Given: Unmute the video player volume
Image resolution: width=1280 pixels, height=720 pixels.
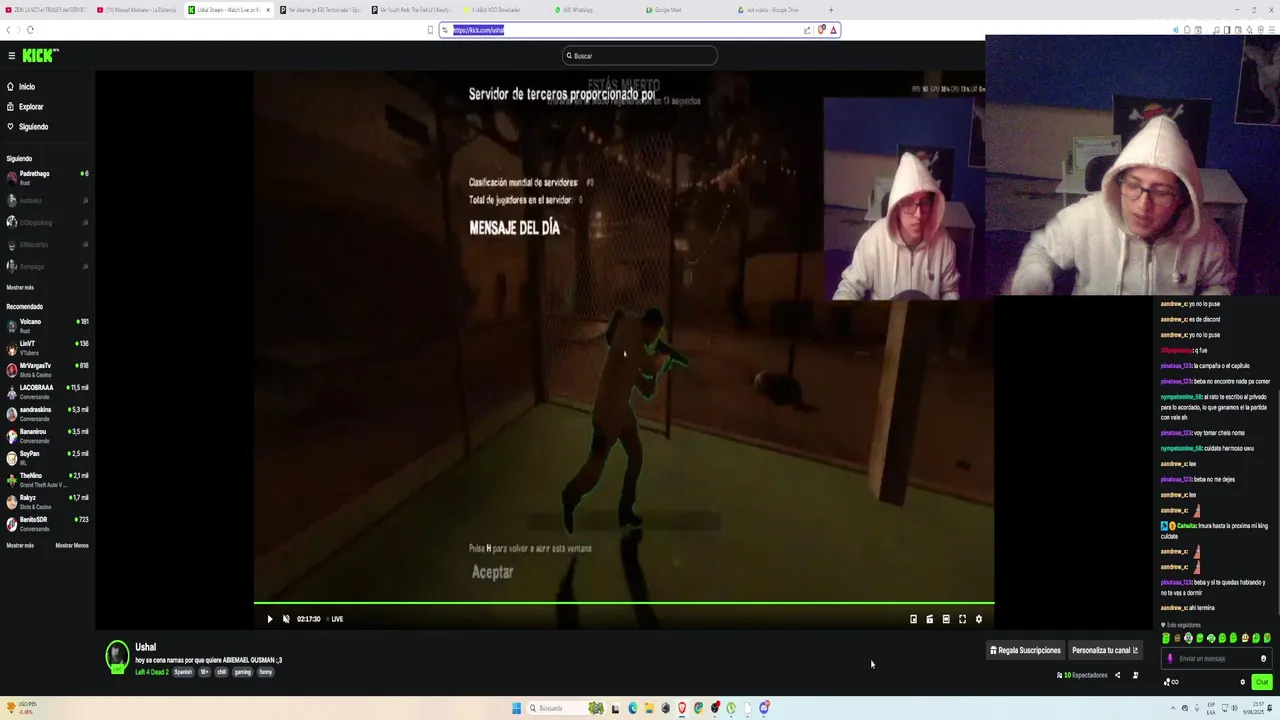Looking at the screenshot, I should [x=286, y=619].
